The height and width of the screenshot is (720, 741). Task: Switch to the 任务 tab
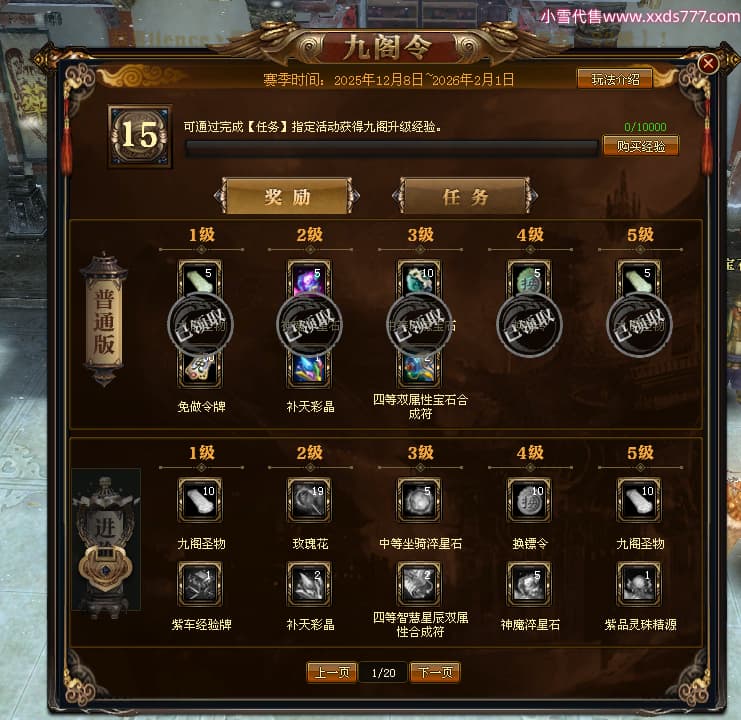point(466,196)
